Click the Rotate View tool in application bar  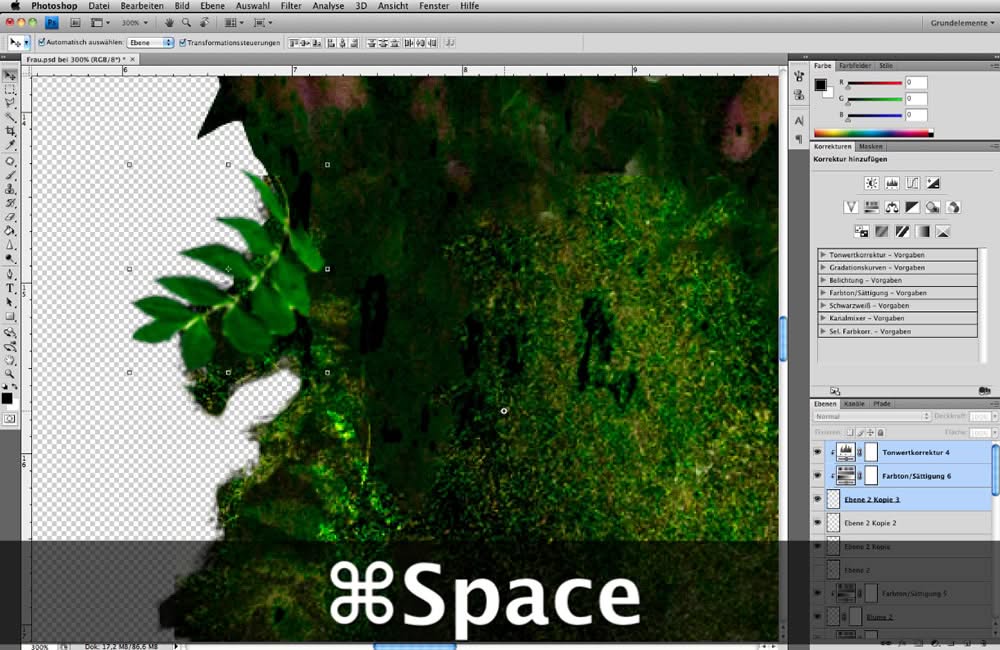click(205, 23)
